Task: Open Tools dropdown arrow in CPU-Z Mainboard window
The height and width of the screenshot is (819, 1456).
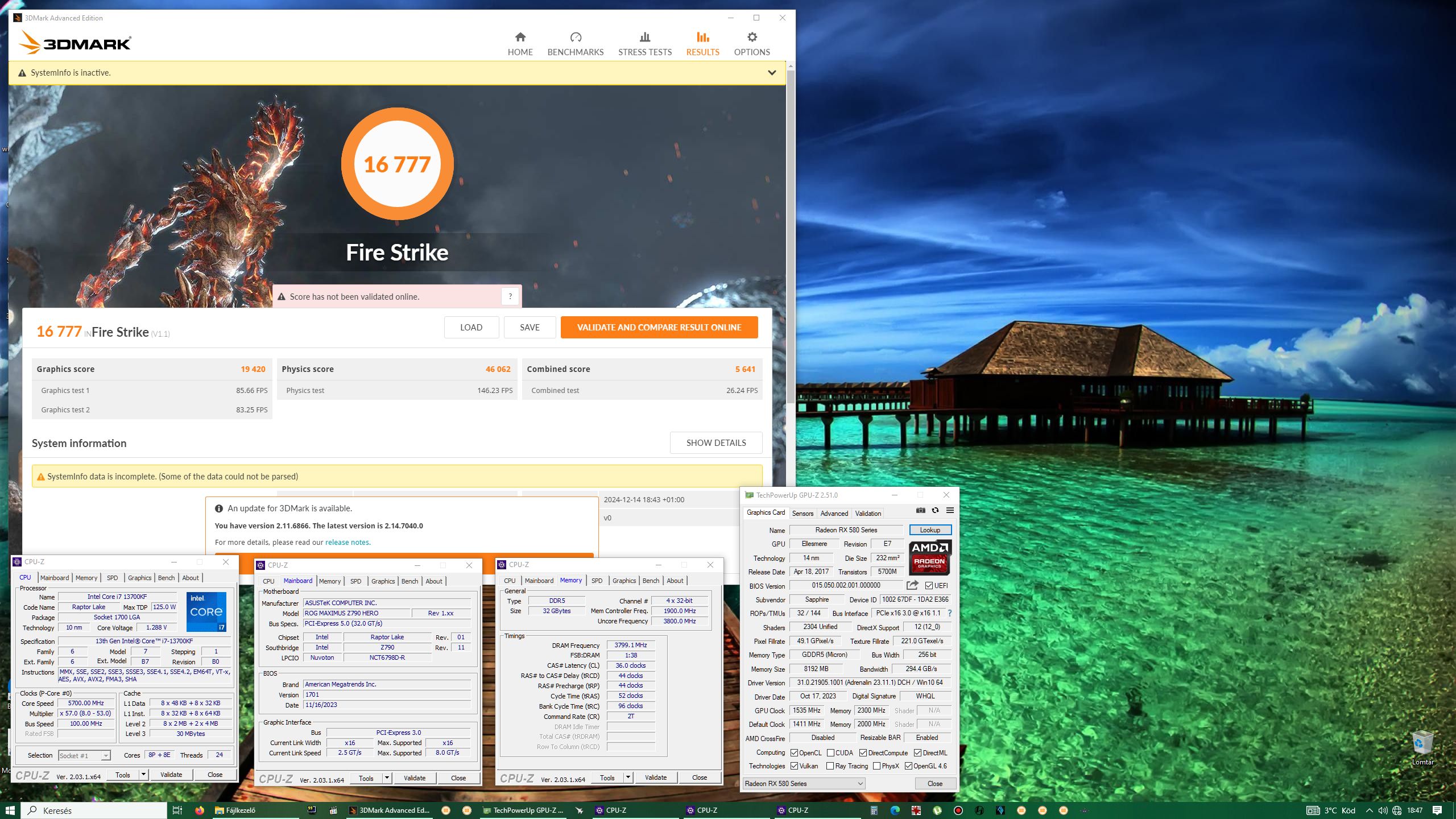Action: click(x=387, y=778)
